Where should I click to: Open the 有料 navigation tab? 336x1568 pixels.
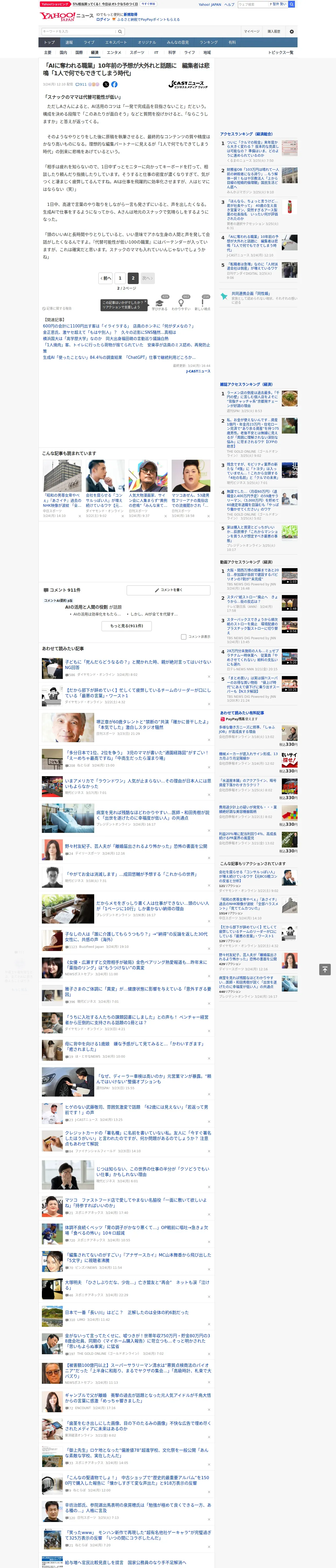coord(232,43)
